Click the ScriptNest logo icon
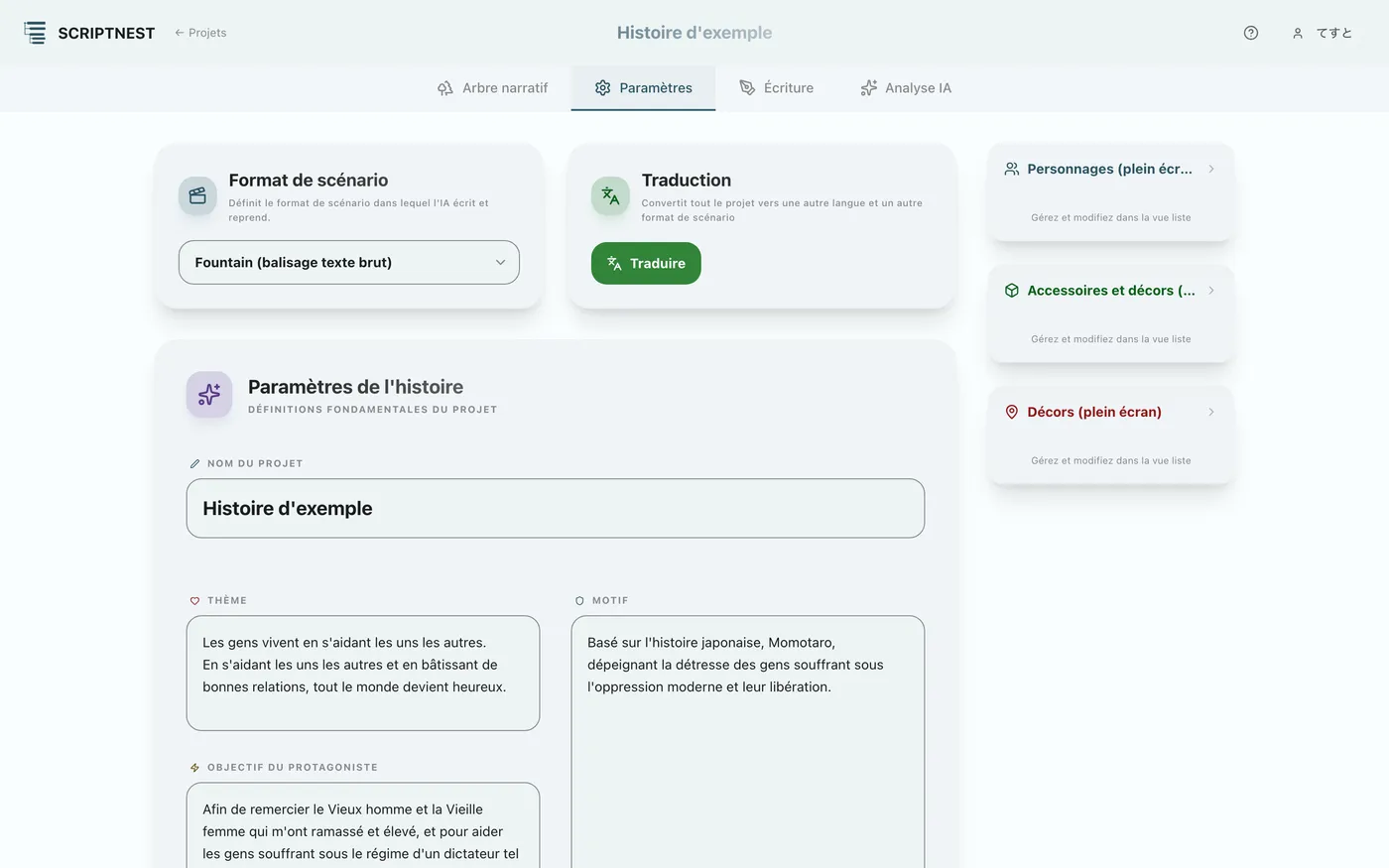Viewport: 1389px width, 868px height. click(x=35, y=33)
